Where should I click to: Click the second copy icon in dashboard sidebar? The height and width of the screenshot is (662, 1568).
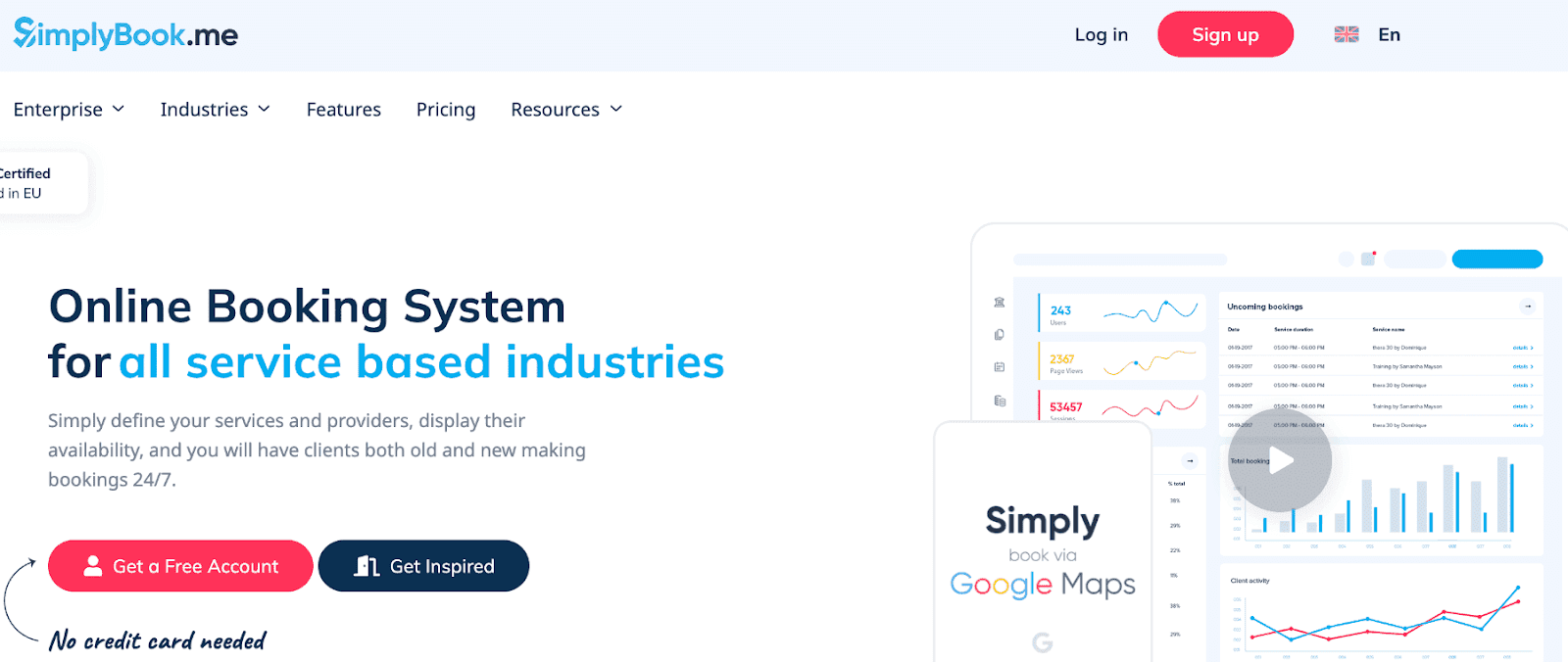1000,335
